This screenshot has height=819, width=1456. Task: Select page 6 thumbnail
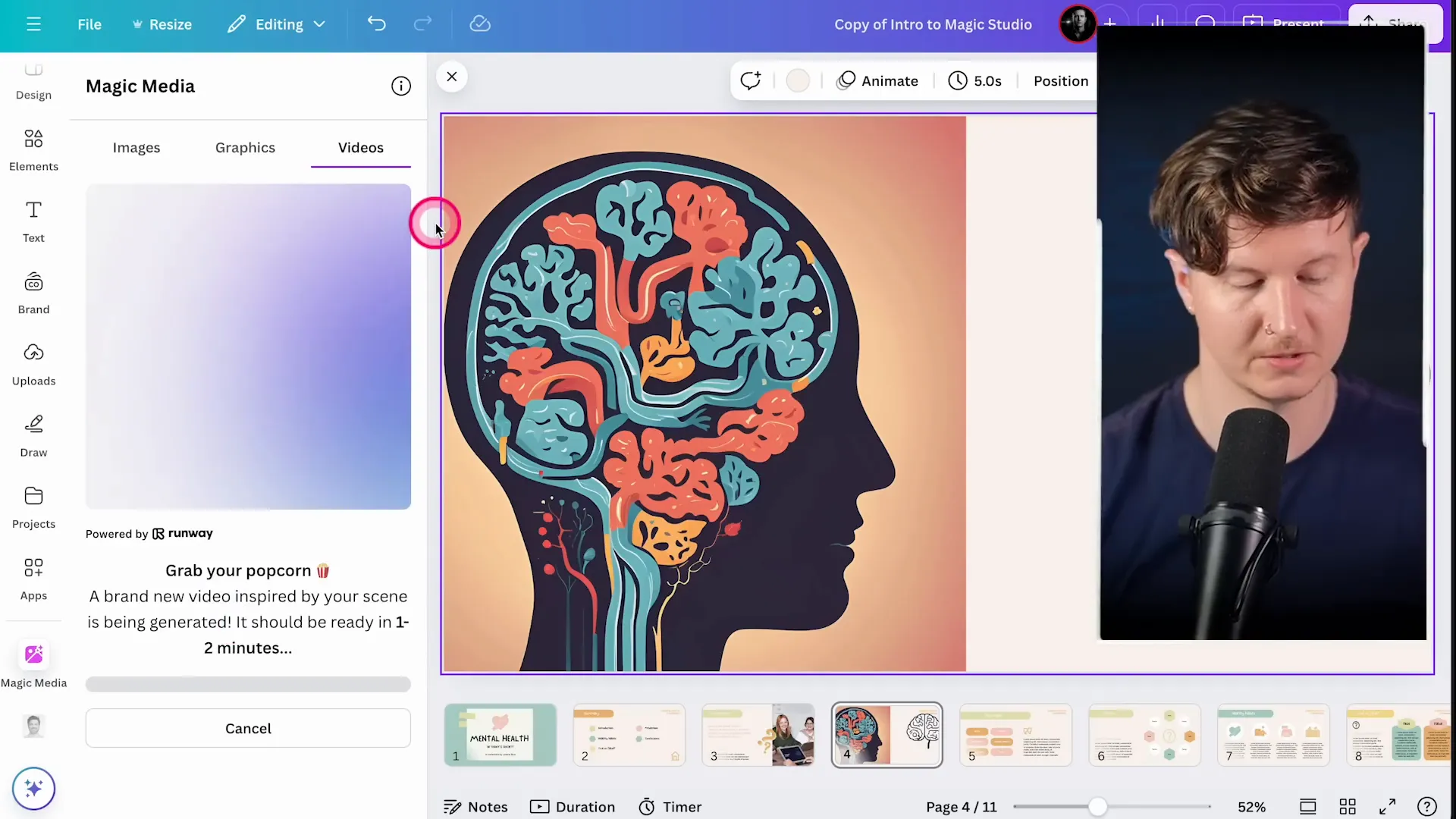1145,734
